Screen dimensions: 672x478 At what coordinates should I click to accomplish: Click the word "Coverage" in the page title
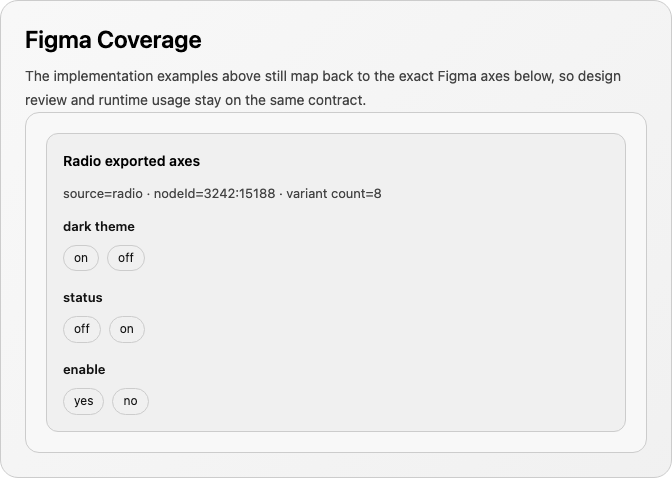[149, 40]
